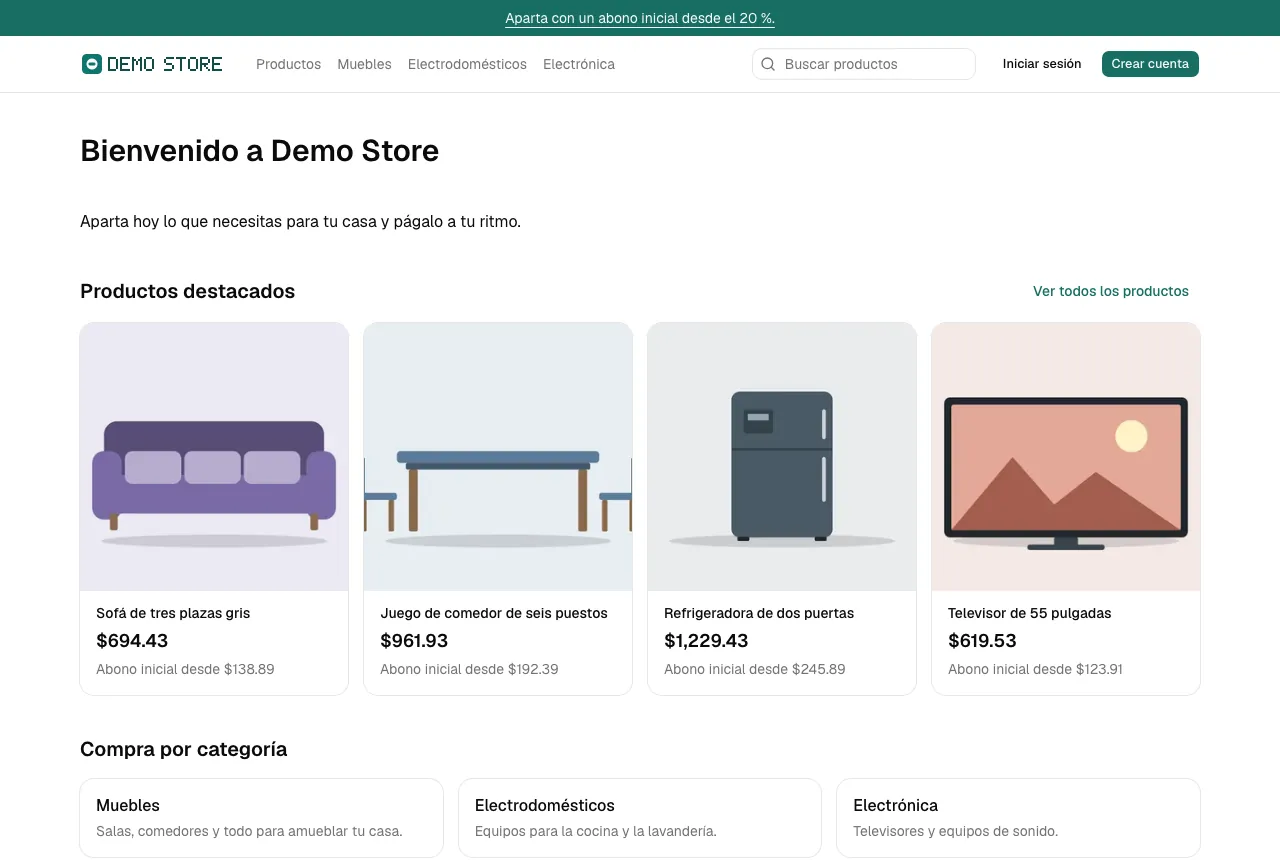The width and height of the screenshot is (1280, 860).
Task: Click Ver todos los productos
Action: click(1111, 291)
